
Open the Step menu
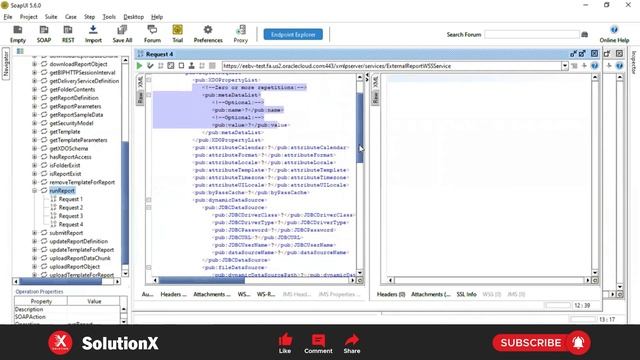(89, 17)
